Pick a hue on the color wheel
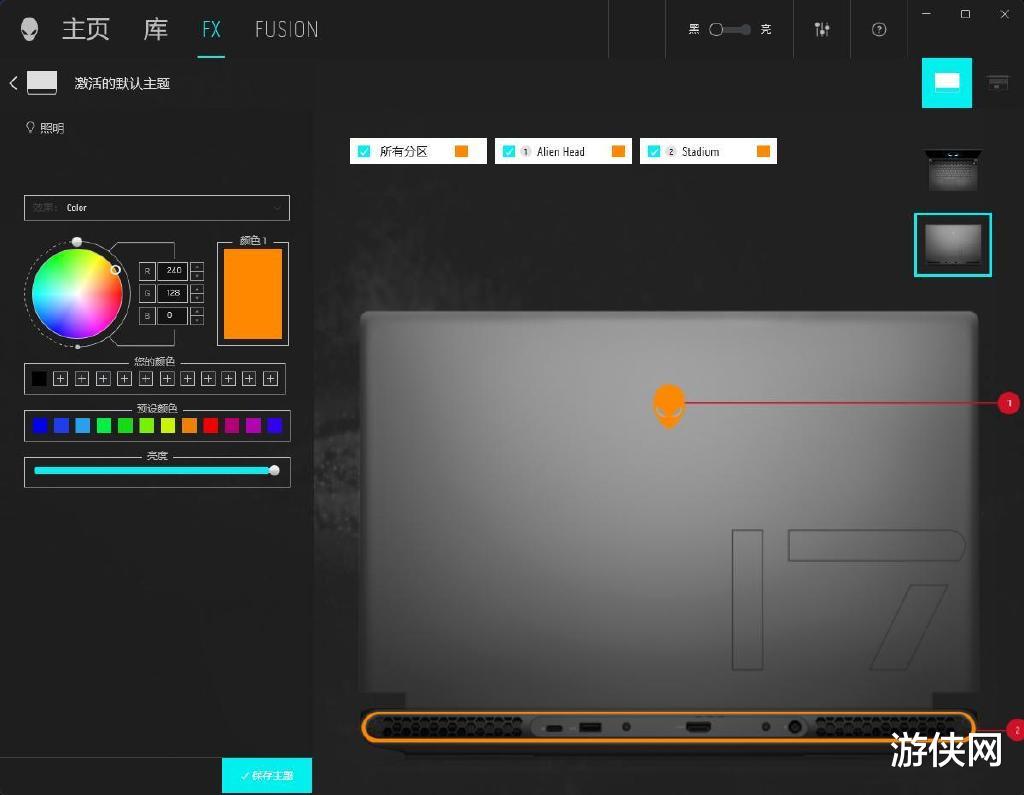1024x795 pixels. click(77, 294)
